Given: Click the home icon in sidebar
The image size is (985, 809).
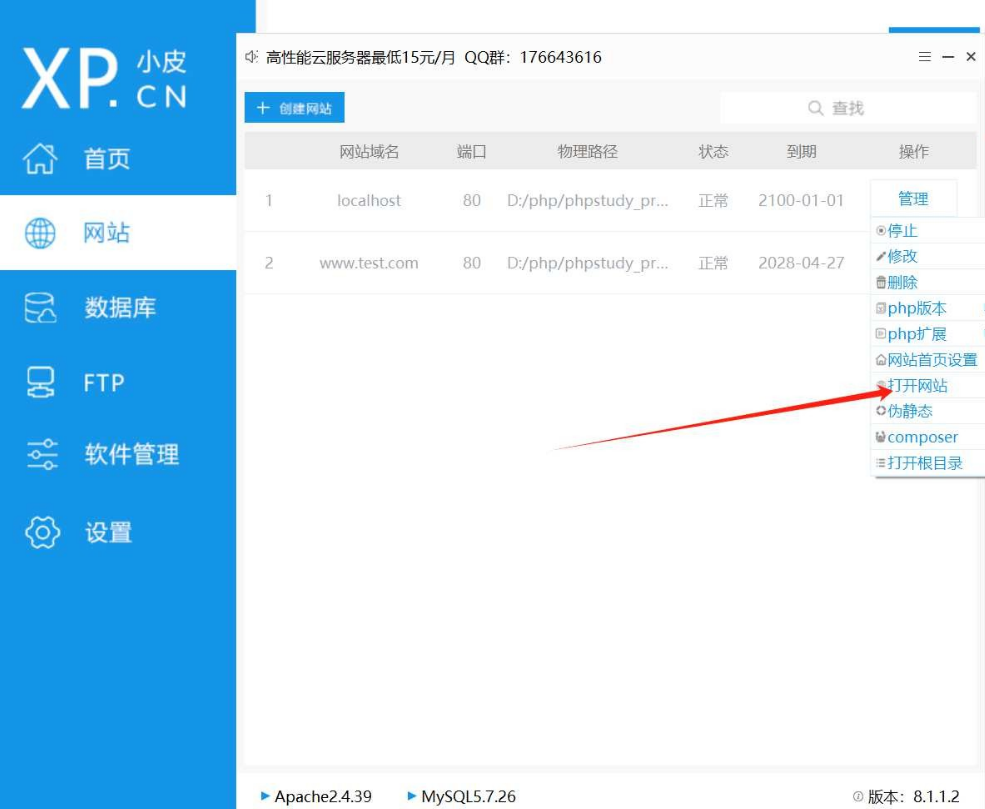Looking at the screenshot, I should pos(41,158).
